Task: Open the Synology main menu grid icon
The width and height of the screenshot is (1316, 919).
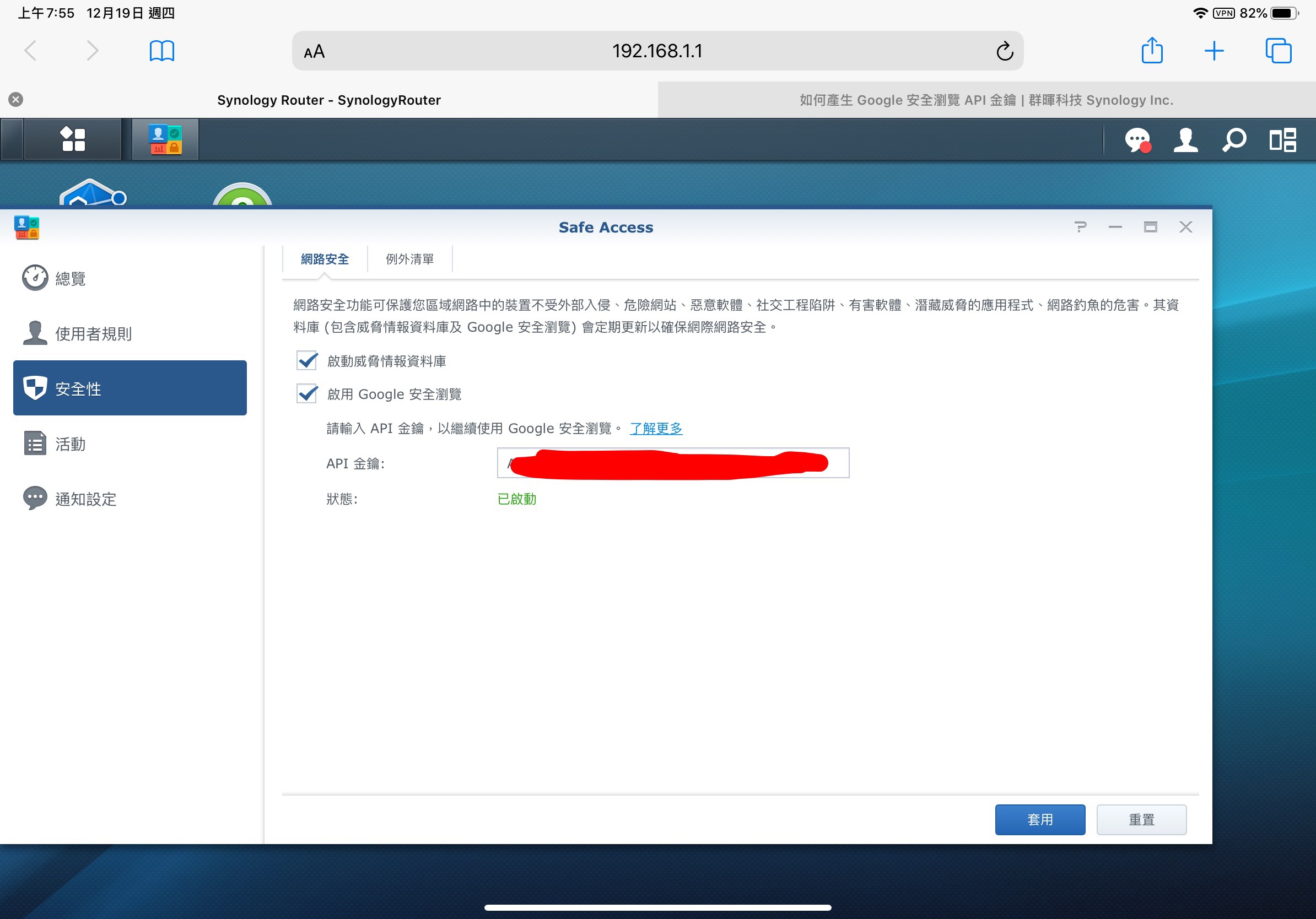Action: (x=73, y=139)
